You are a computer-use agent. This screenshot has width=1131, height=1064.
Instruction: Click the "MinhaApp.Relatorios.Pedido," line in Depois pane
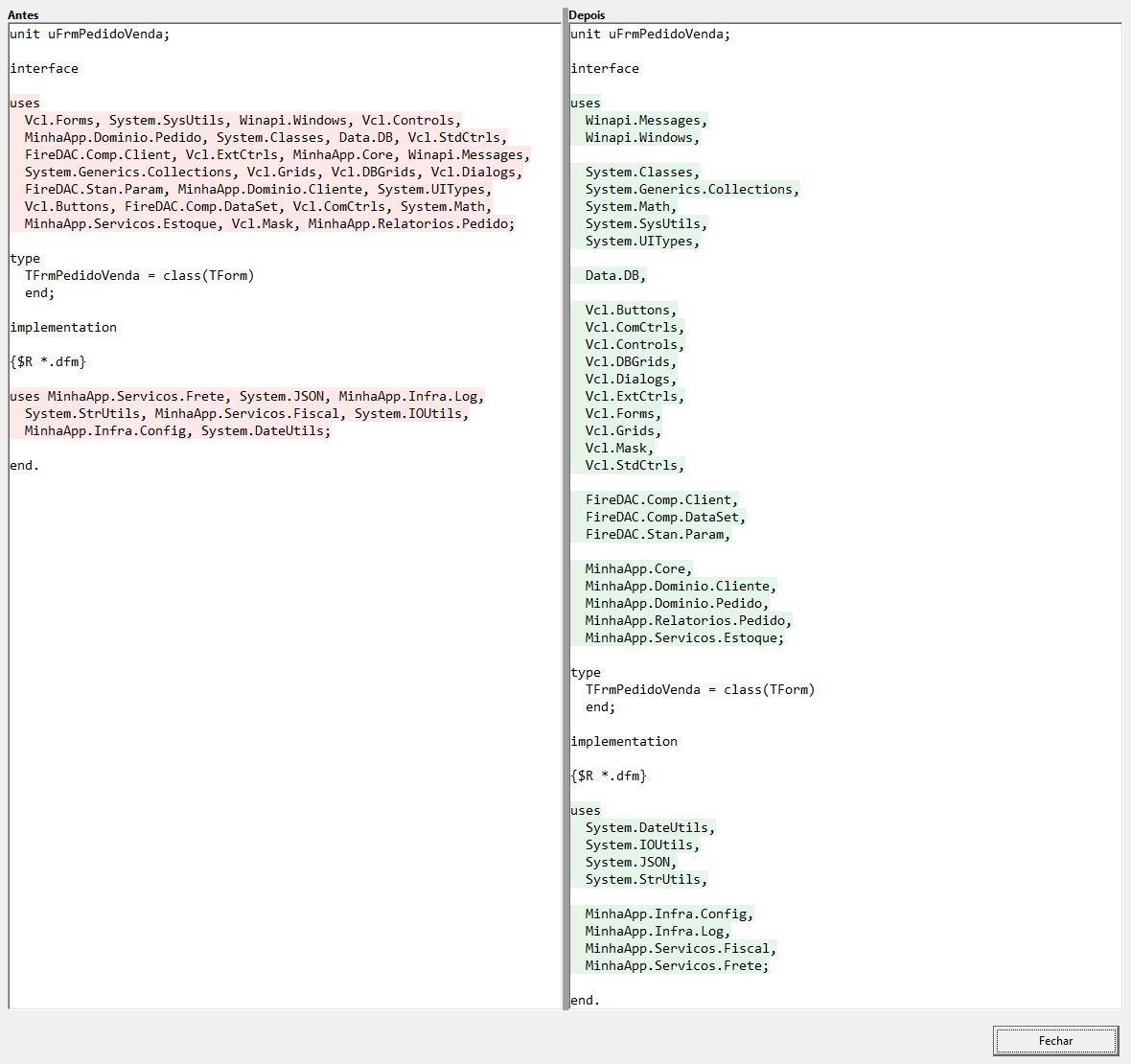click(x=688, y=621)
